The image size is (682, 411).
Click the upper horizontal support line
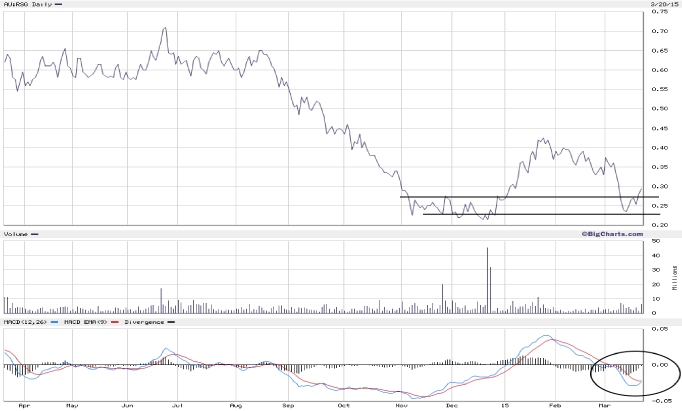pos(520,197)
